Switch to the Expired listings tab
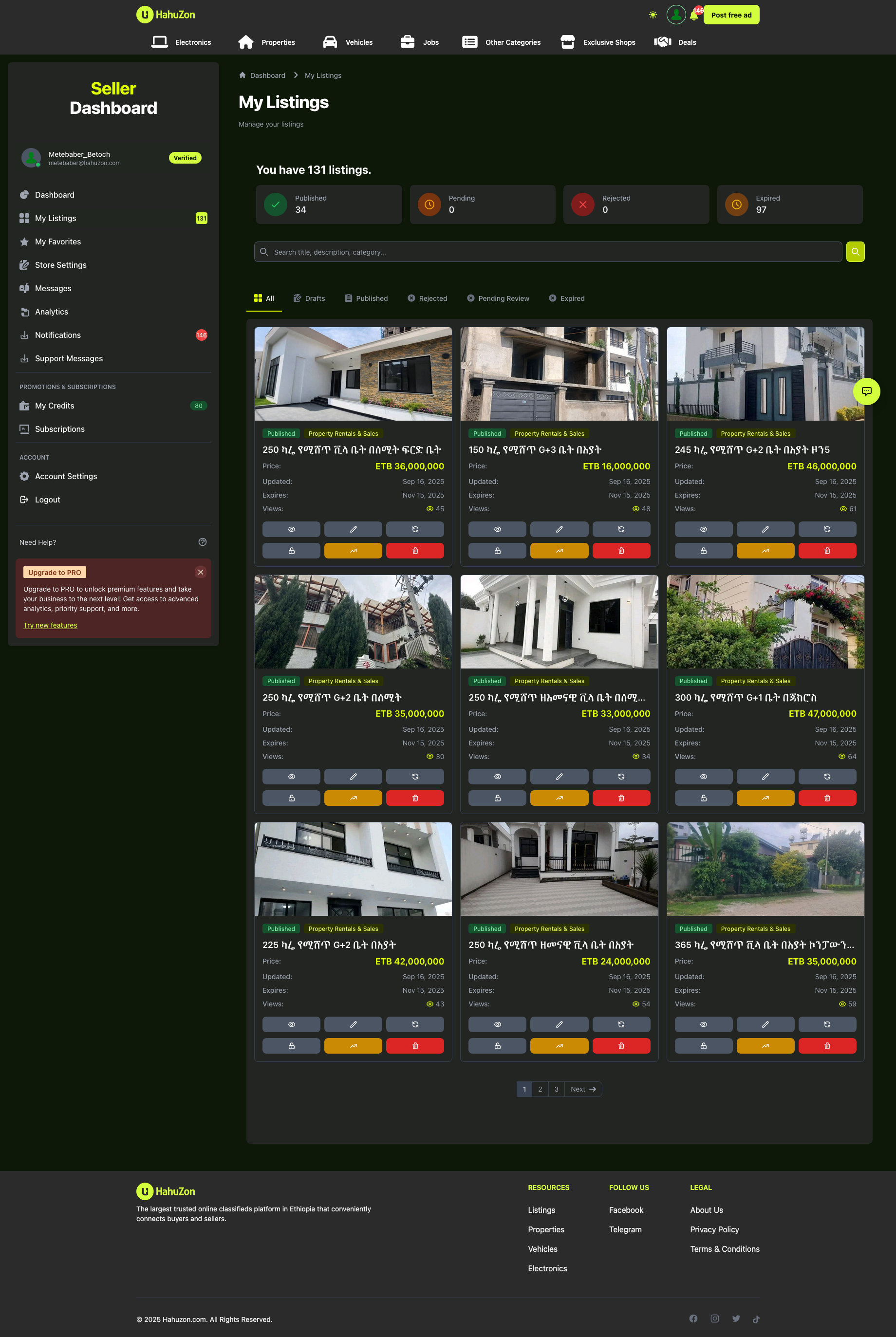896x1337 pixels. pyautogui.click(x=566, y=298)
